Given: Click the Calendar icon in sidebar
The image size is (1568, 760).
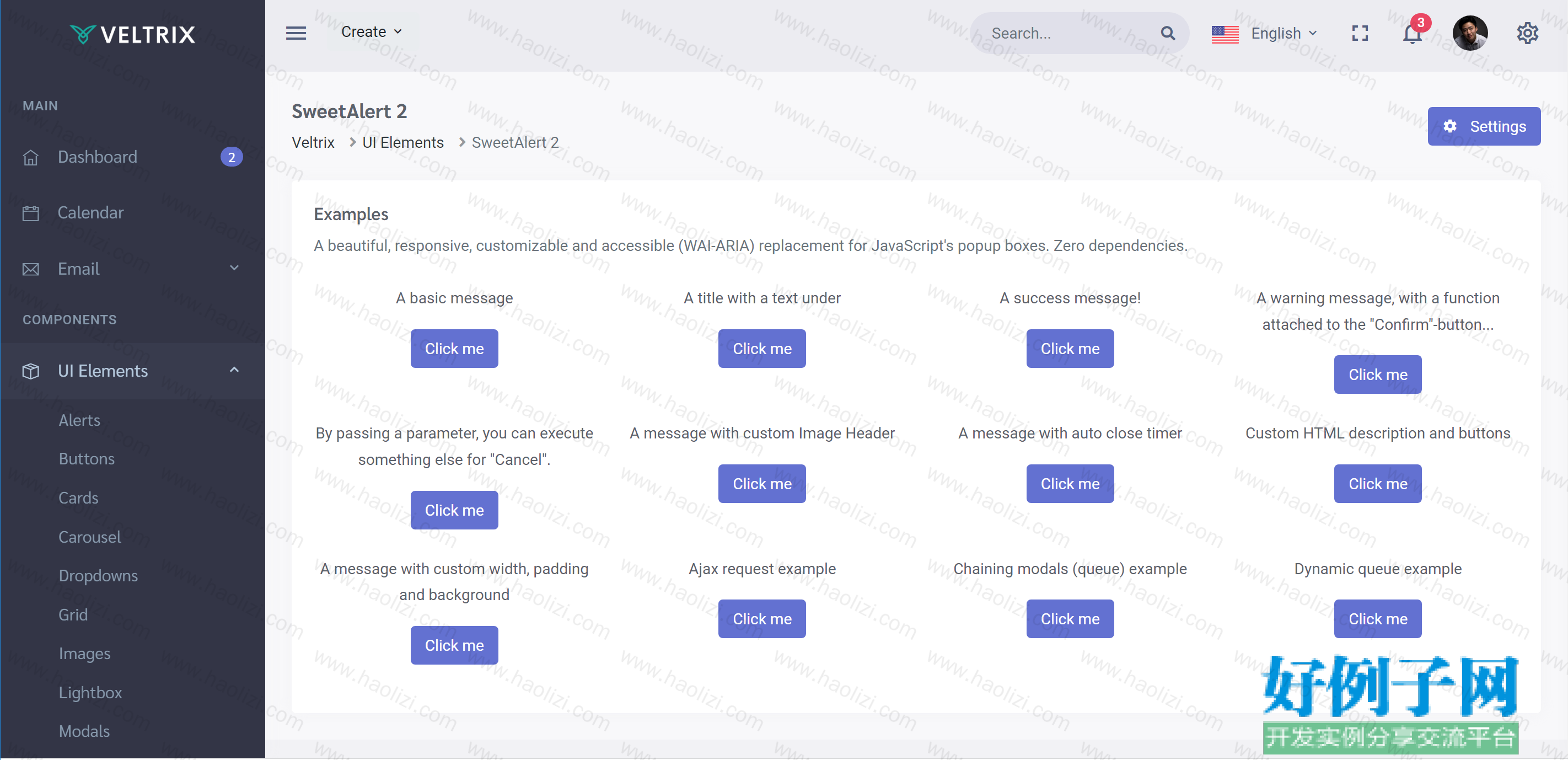Looking at the screenshot, I should coord(30,213).
